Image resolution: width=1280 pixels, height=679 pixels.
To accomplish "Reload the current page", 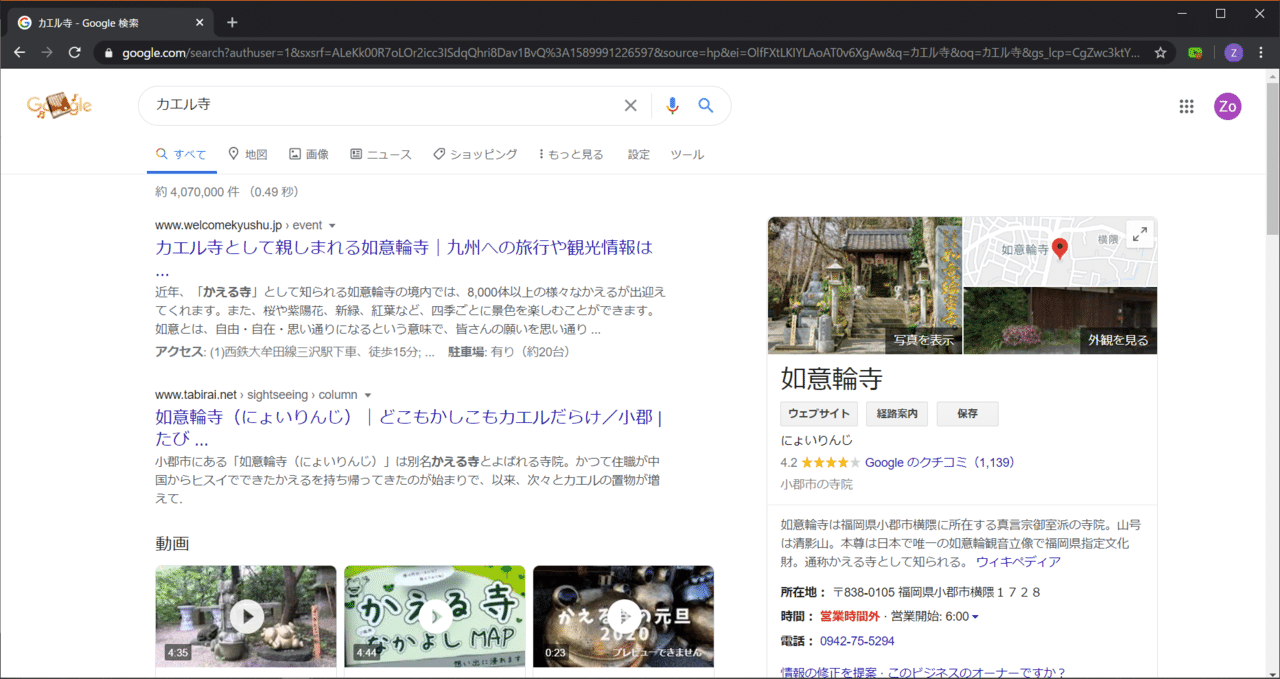I will (75, 52).
